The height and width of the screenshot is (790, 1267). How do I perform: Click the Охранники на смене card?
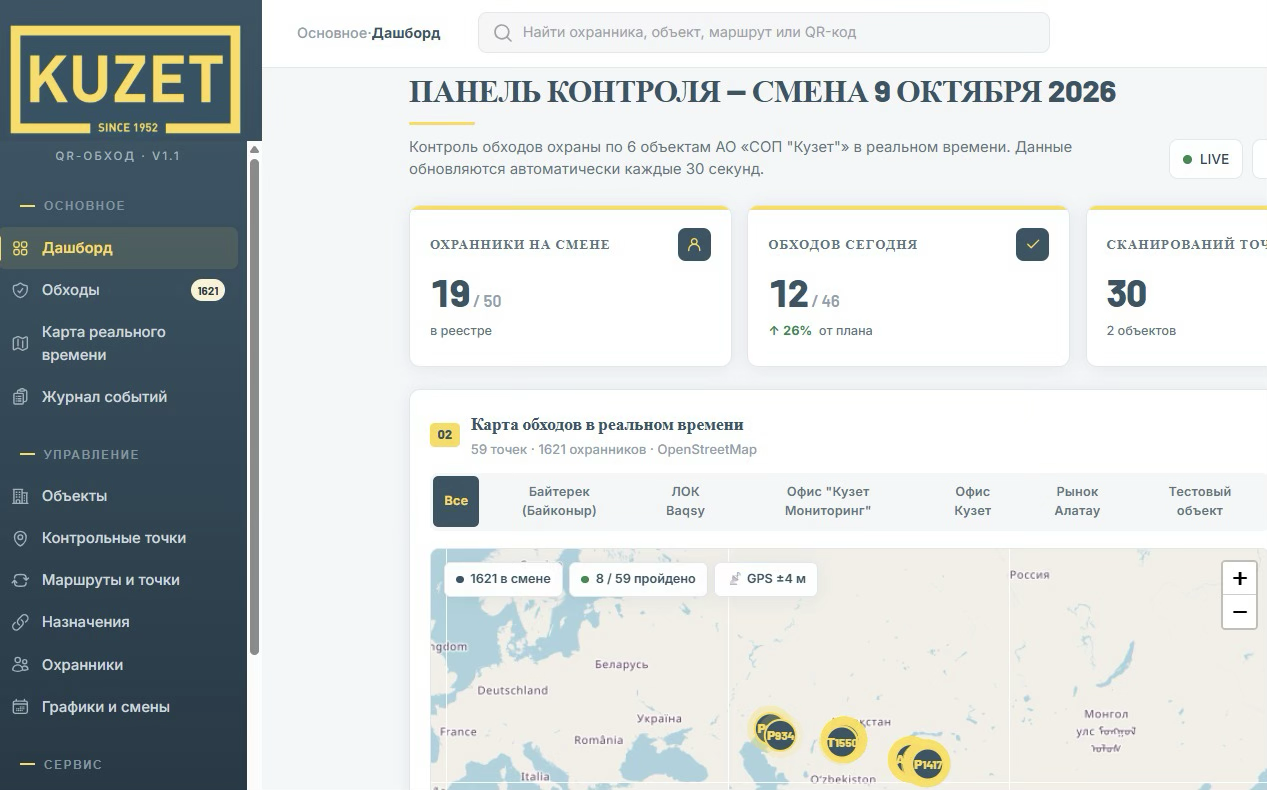[x=570, y=286]
